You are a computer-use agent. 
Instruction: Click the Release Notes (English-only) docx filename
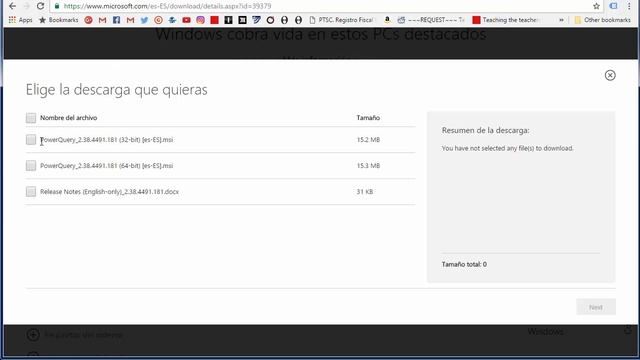[109, 191]
